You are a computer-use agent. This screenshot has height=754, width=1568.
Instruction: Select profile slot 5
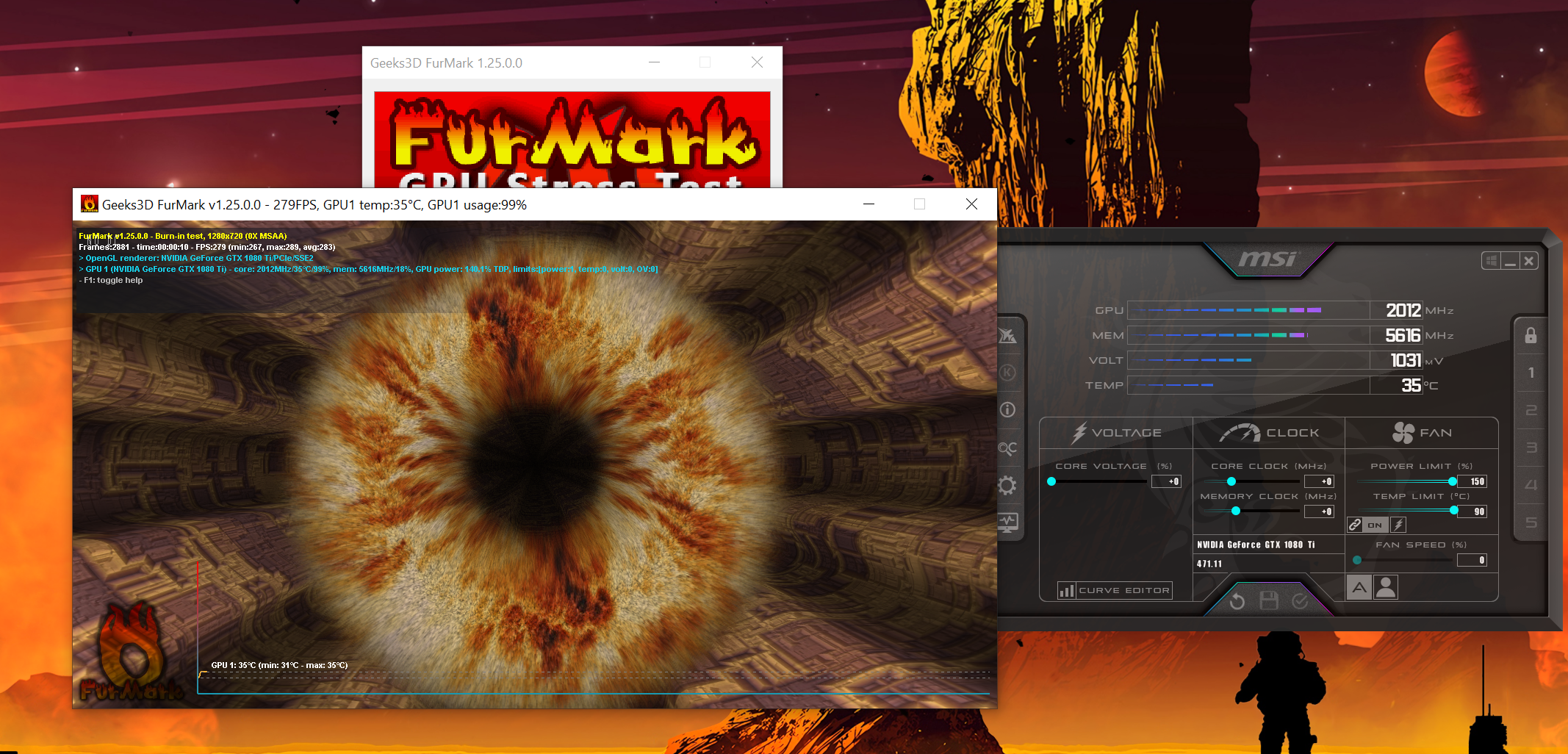tap(1531, 523)
